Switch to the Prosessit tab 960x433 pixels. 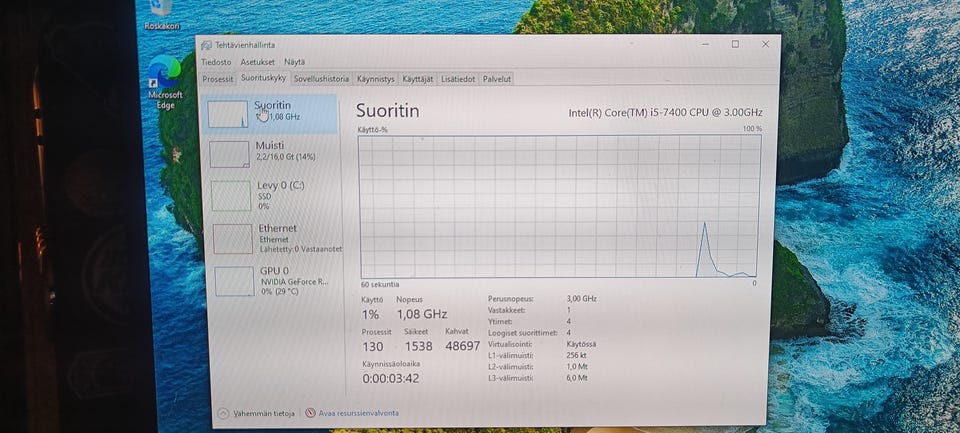pyautogui.click(x=218, y=79)
